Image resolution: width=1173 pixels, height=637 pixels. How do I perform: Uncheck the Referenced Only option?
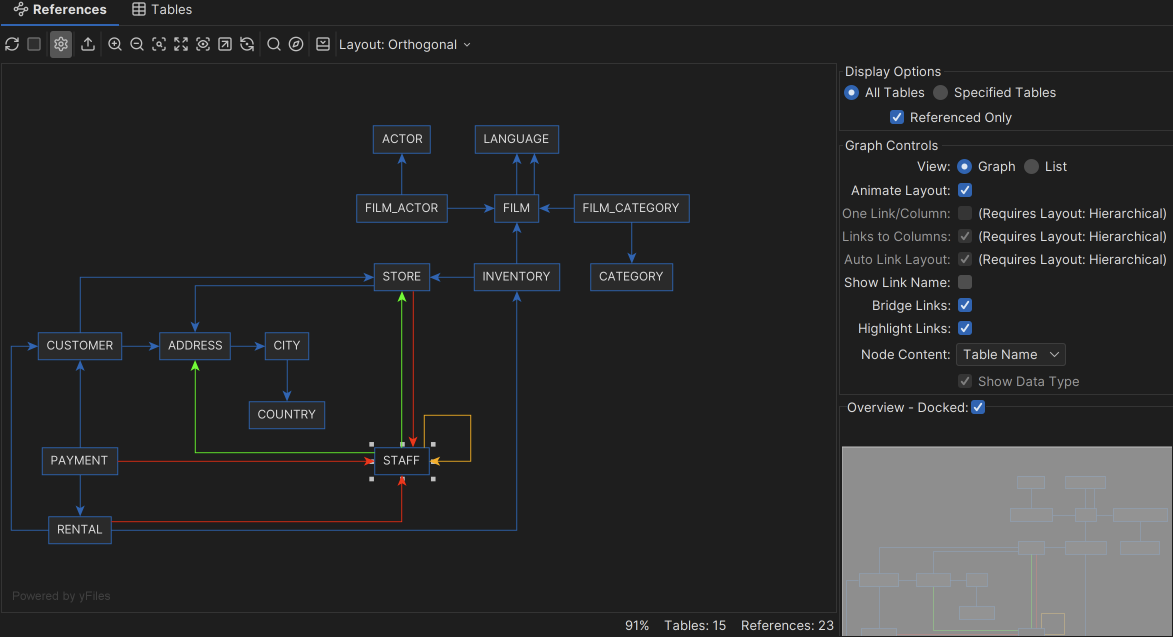click(x=897, y=117)
